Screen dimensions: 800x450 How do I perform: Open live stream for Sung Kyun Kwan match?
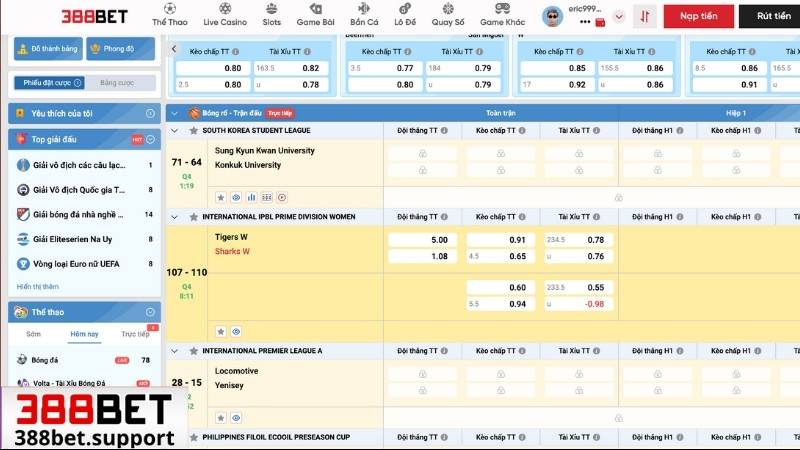tap(282, 198)
